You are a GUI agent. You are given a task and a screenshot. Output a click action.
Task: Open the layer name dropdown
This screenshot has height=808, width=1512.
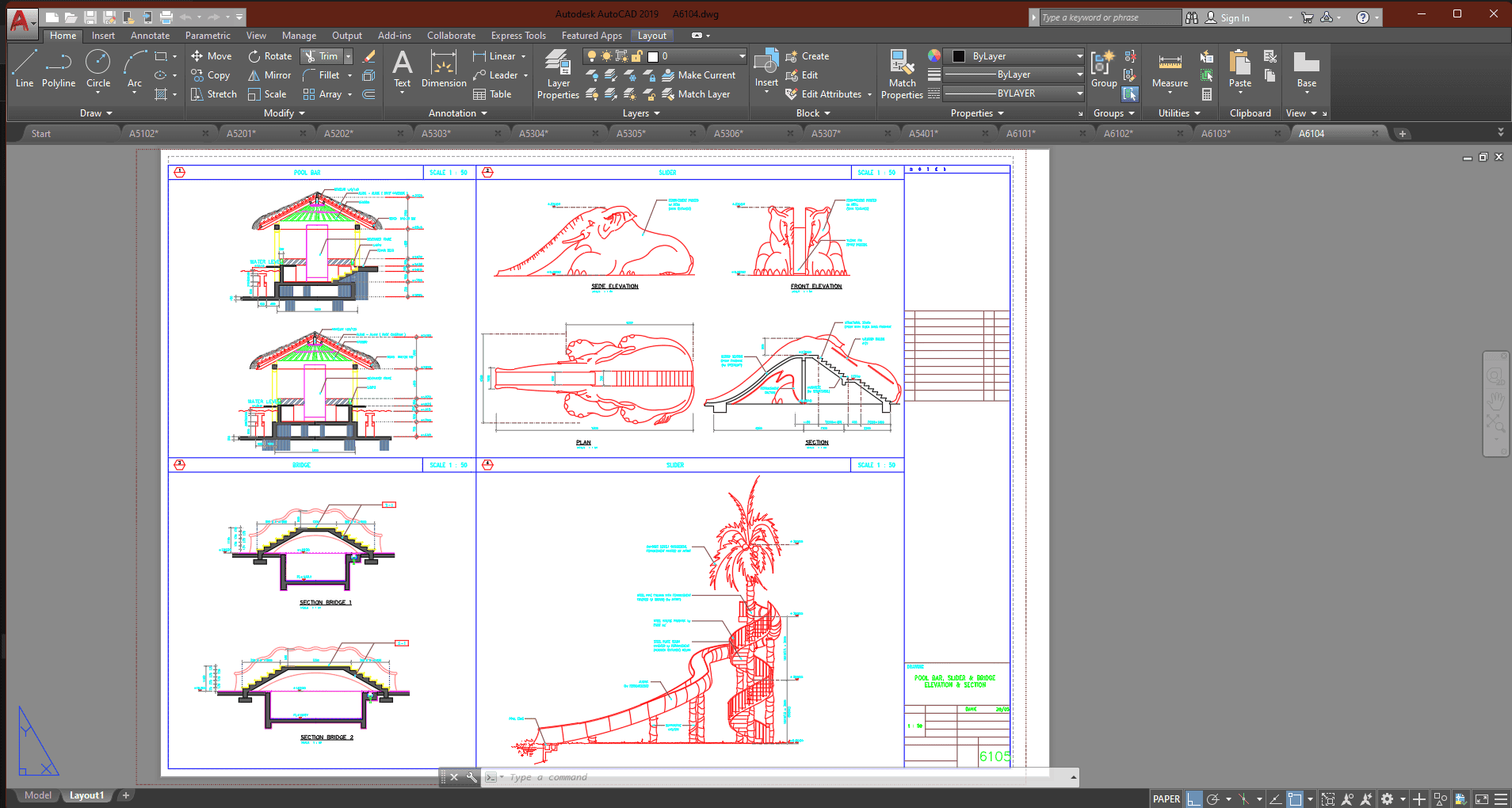742,56
